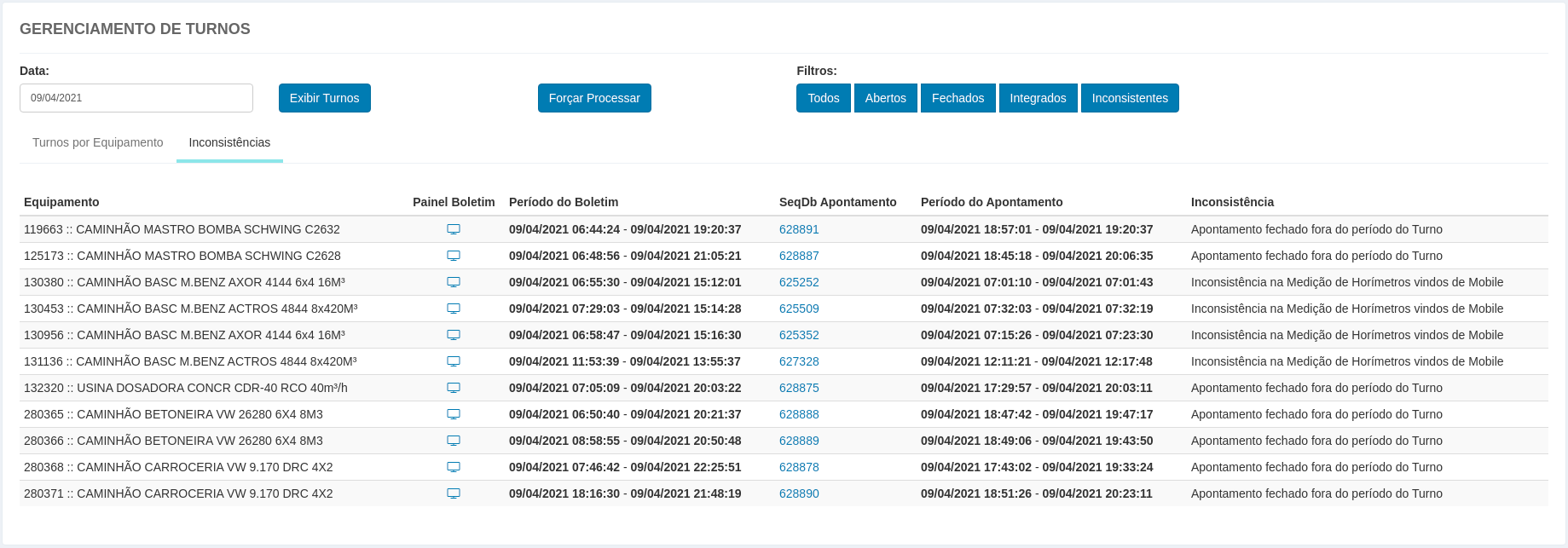The height and width of the screenshot is (548, 1568).
Task: Open SeqDb Apontamento link 628891
Action: pos(799,229)
